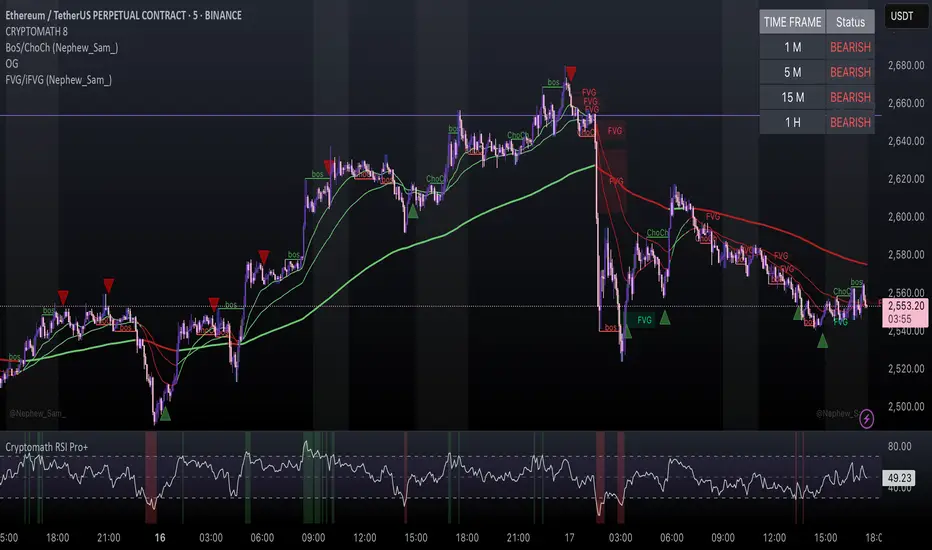Click BEARISH status in the 1 H row

850,122
